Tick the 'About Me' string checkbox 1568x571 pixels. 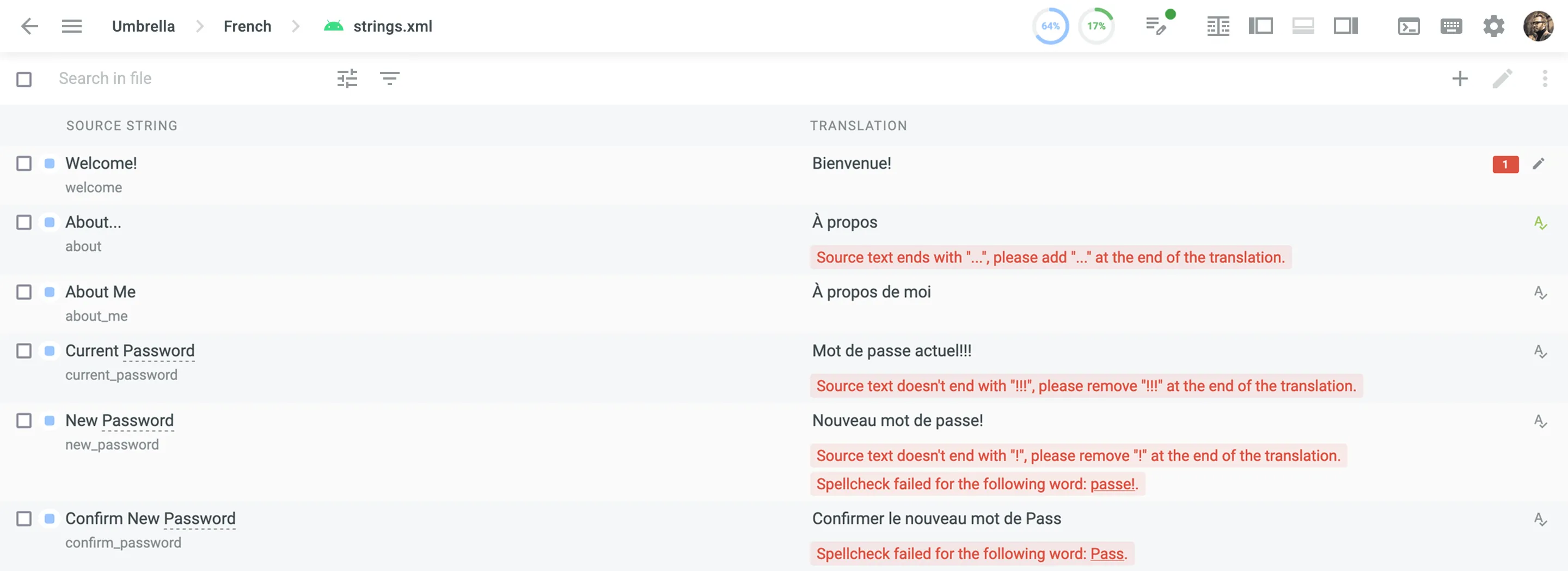24,293
